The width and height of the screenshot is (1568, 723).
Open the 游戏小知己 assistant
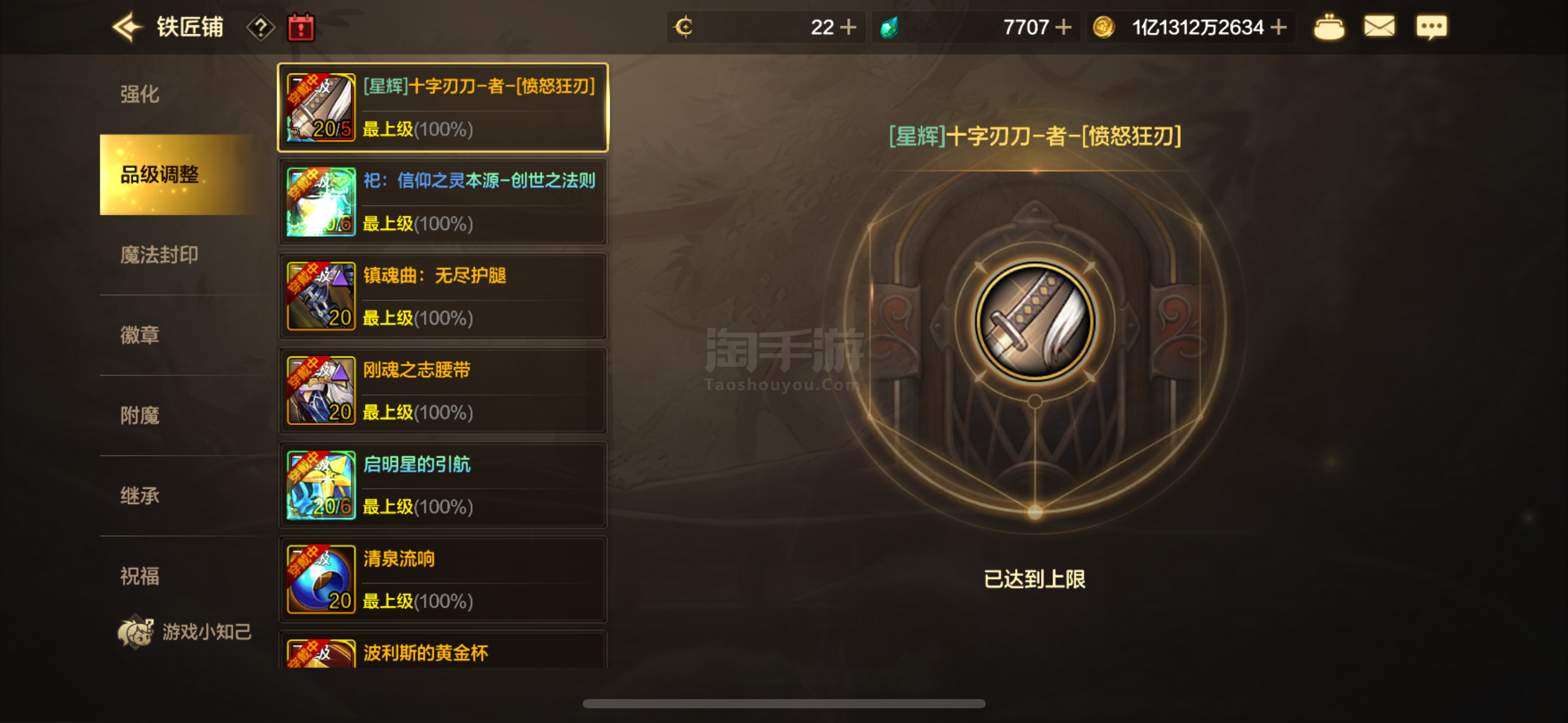click(x=185, y=632)
